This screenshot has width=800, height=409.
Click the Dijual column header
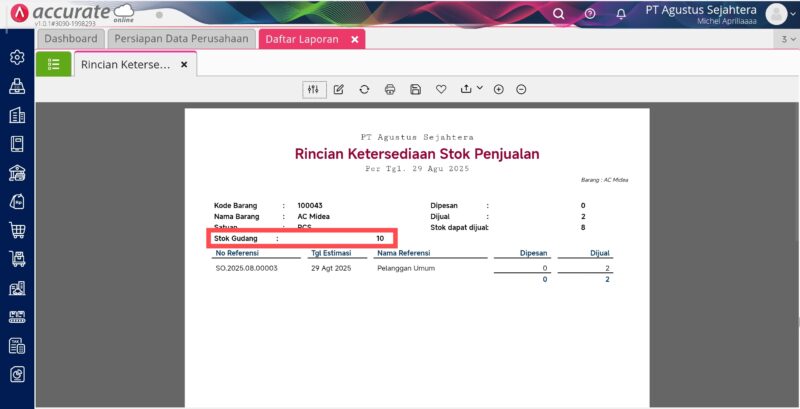599,253
